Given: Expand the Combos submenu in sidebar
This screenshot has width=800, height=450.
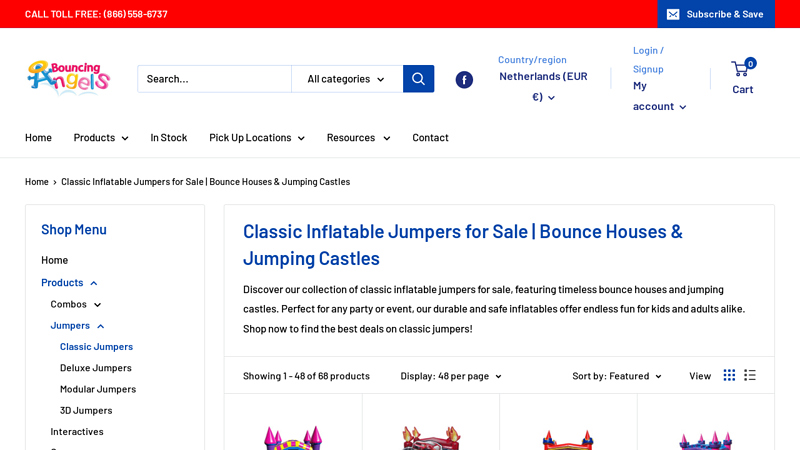Looking at the screenshot, I should 76,304.
